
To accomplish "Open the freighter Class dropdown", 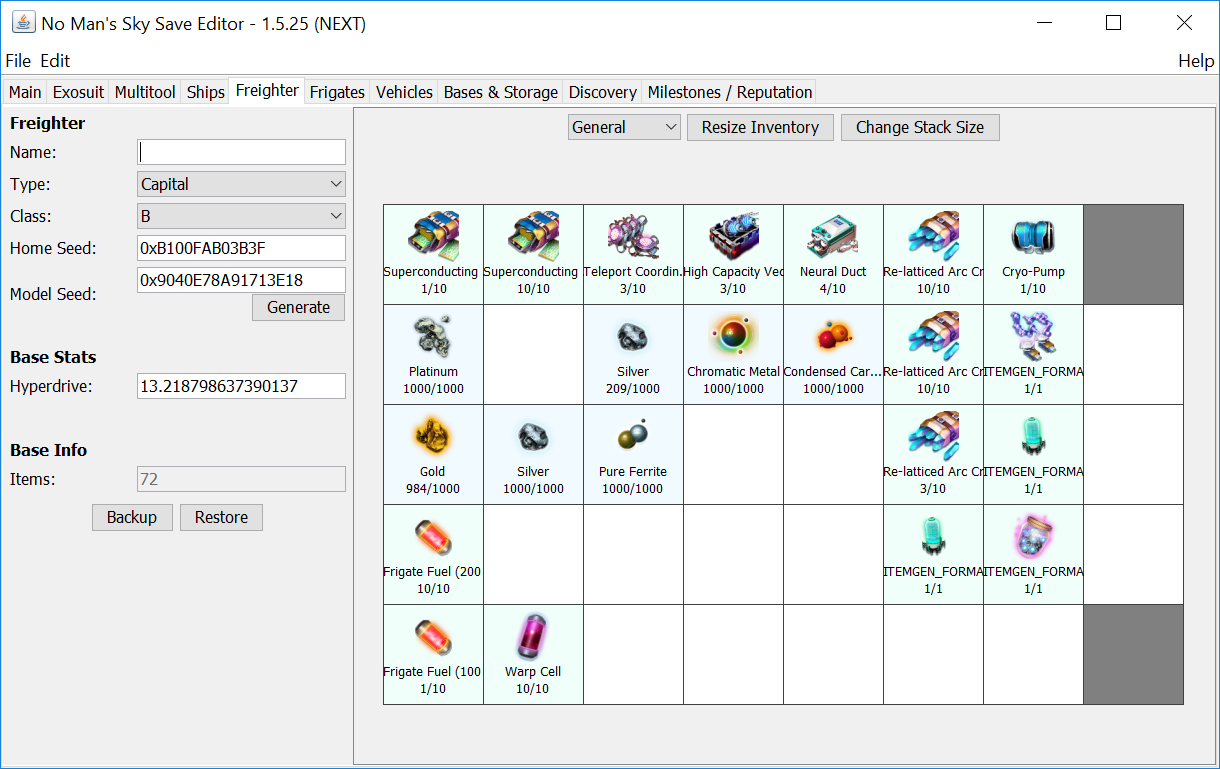I will 241,216.
